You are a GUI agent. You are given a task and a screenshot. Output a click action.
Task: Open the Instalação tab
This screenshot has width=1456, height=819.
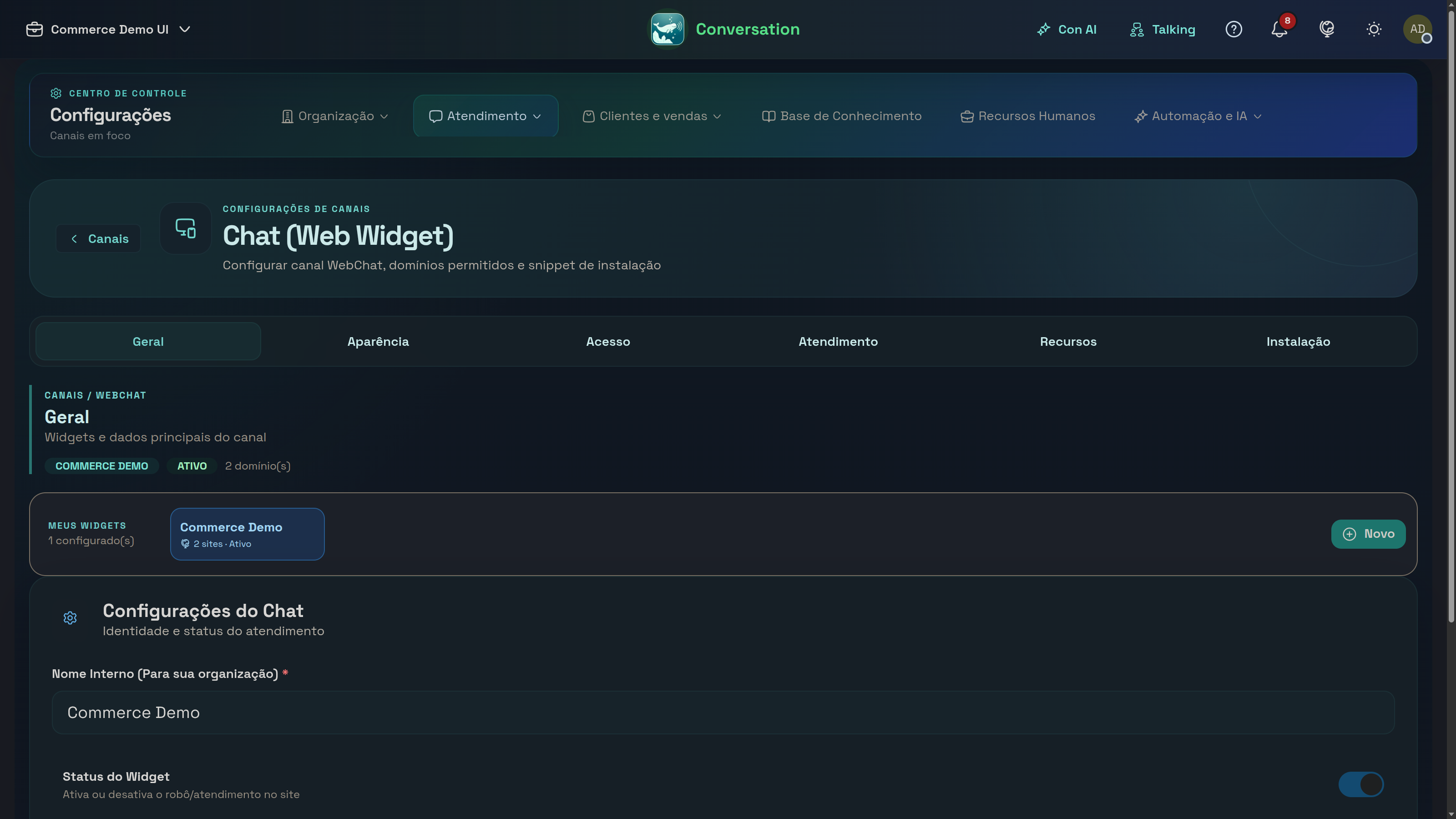click(1298, 341)
